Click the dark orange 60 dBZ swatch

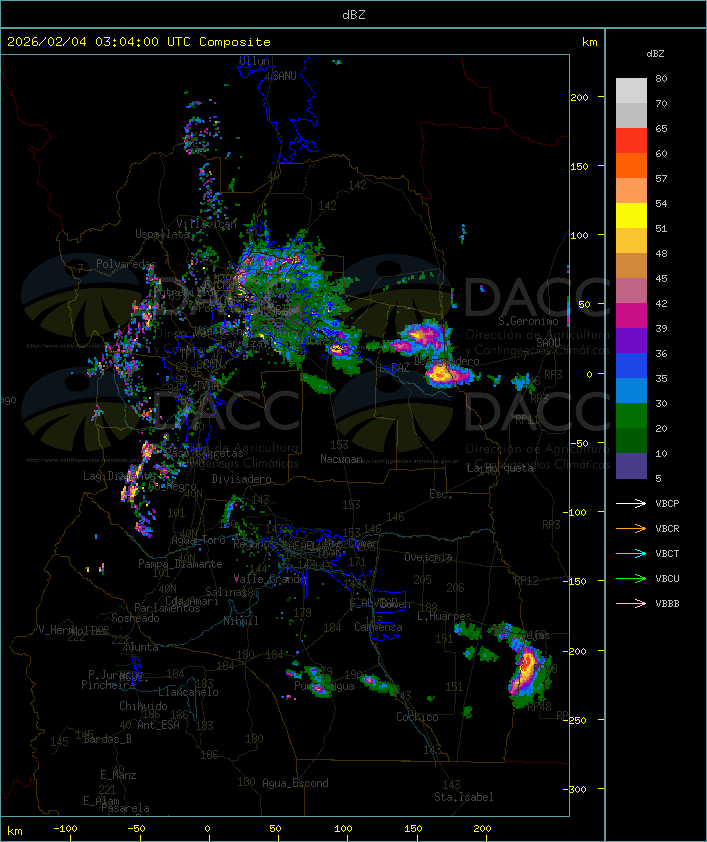pyautogui.click(x=631, y=165)
